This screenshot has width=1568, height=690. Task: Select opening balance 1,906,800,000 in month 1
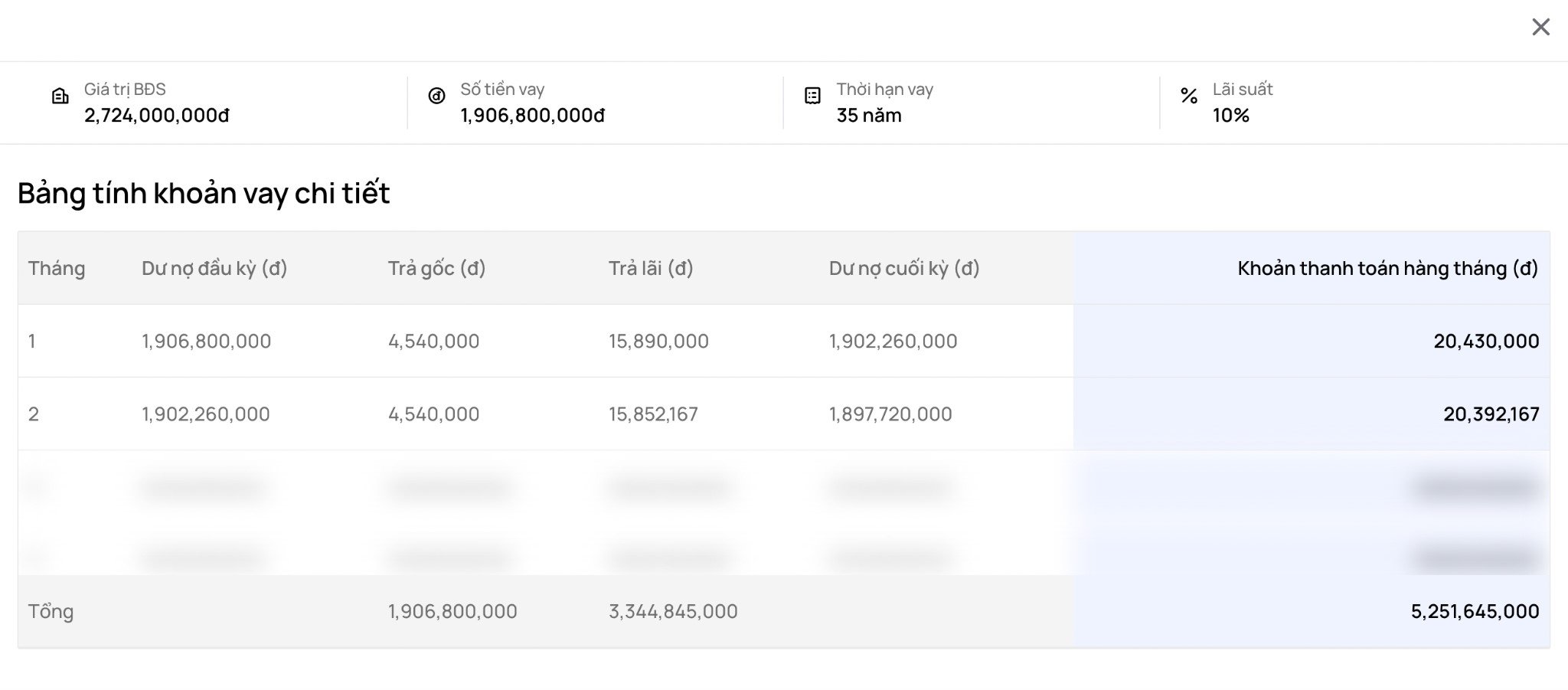[x=207, y=342]
